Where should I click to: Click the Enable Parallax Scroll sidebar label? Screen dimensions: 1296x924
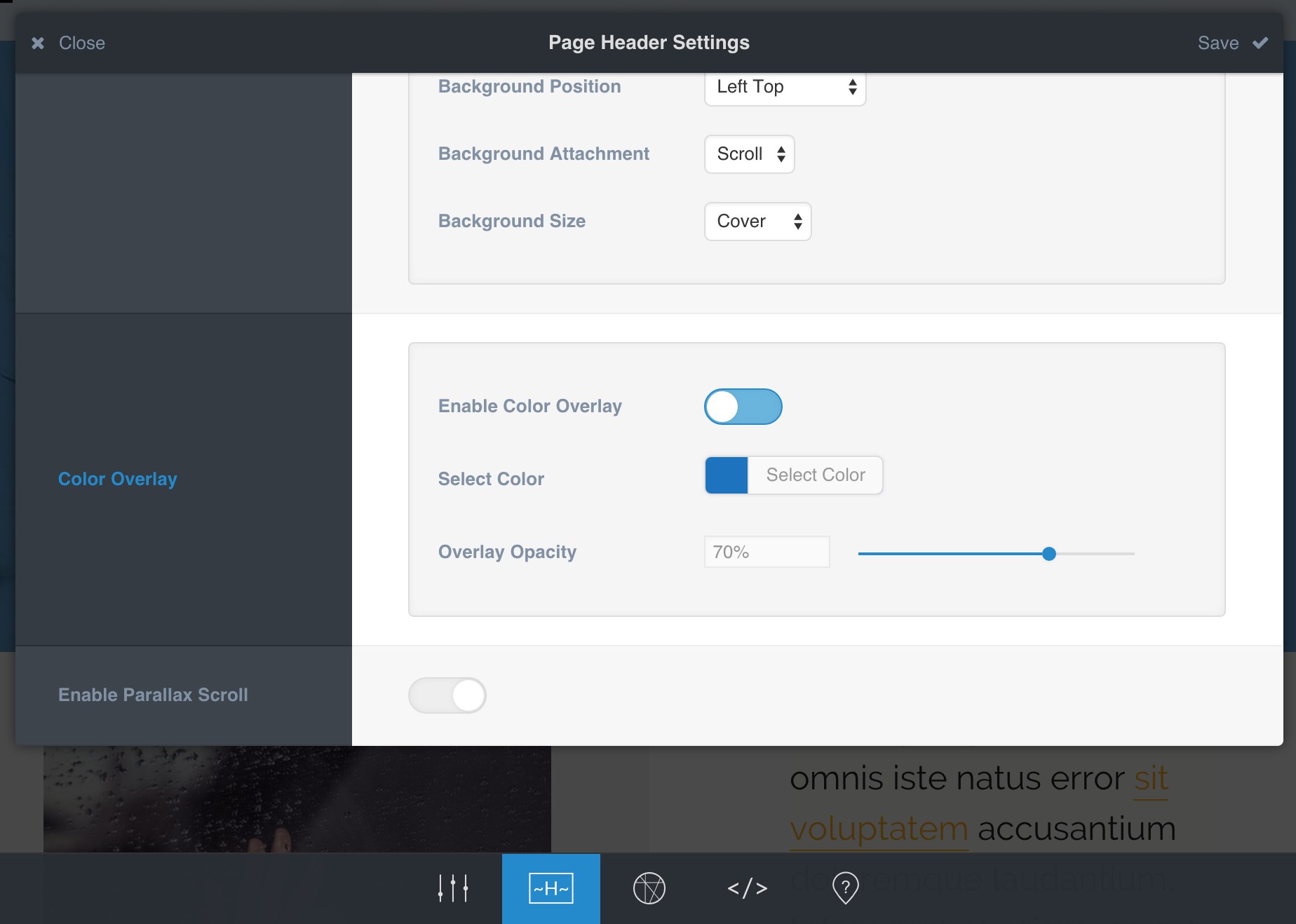pos(153,695)
